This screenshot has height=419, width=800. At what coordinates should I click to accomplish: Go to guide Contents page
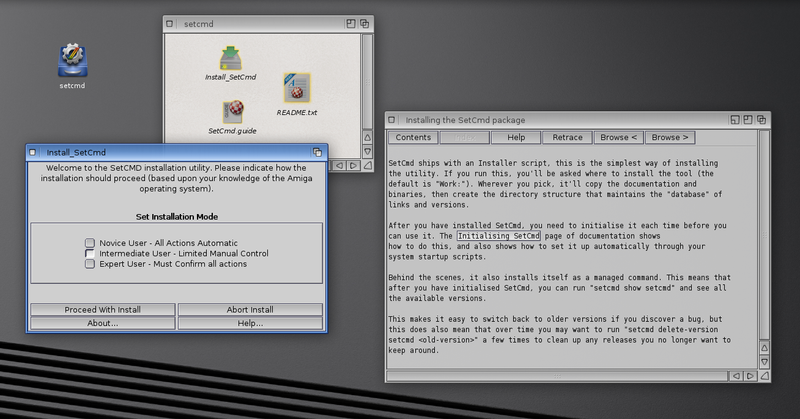pos(413,137)
